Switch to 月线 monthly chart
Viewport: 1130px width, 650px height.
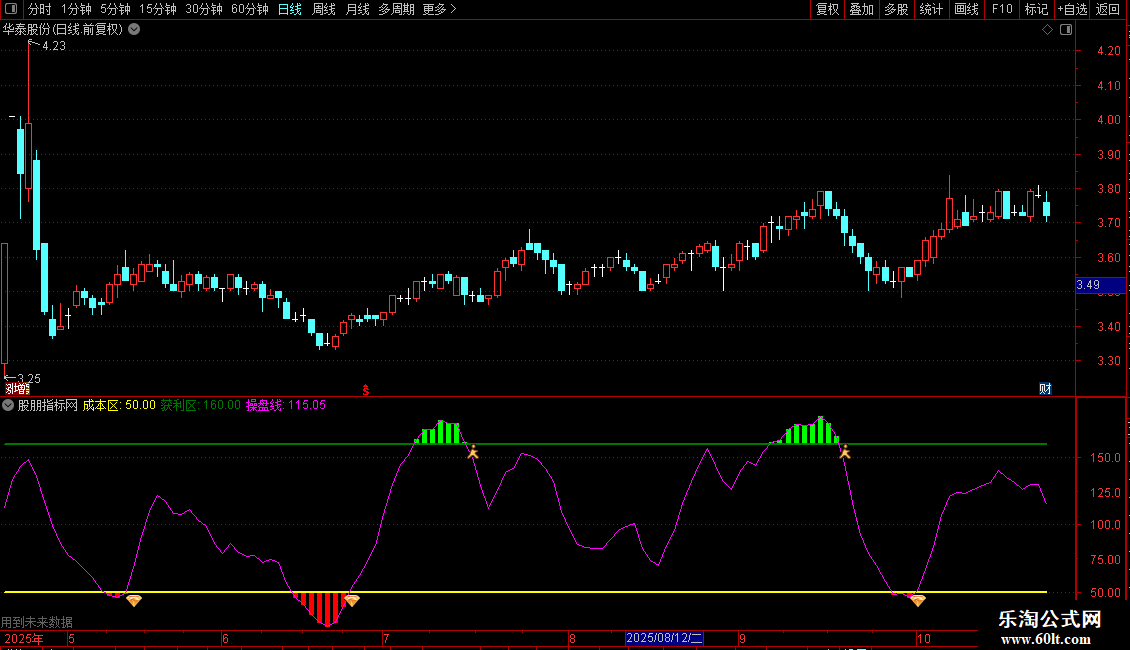357,9
